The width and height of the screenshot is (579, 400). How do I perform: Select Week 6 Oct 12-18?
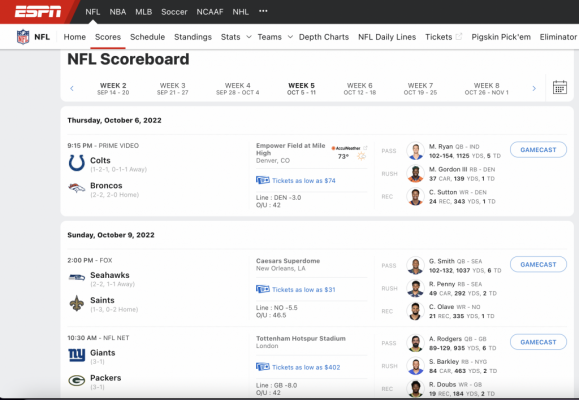[x=360, y=89]
